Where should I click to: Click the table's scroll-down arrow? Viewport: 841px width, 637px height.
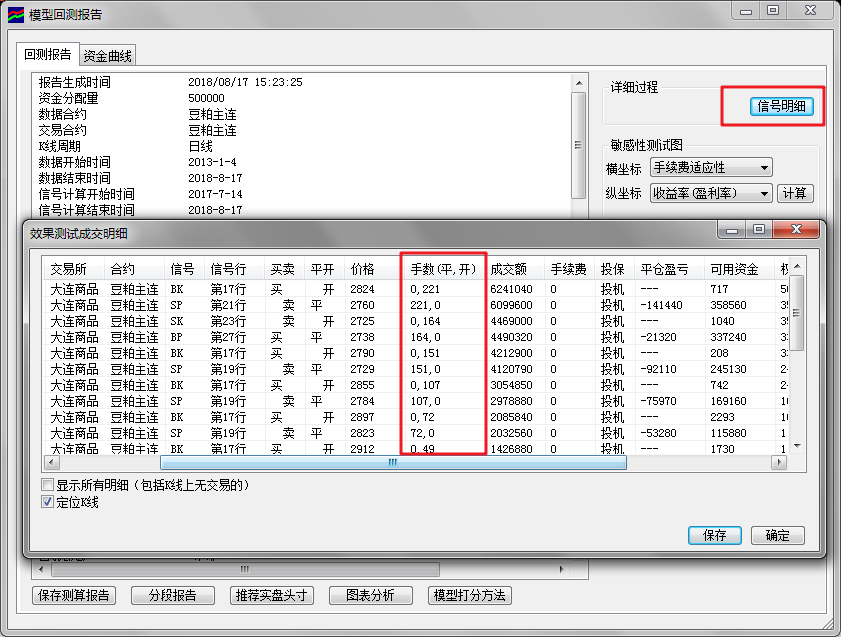click(x=797, y=445)
